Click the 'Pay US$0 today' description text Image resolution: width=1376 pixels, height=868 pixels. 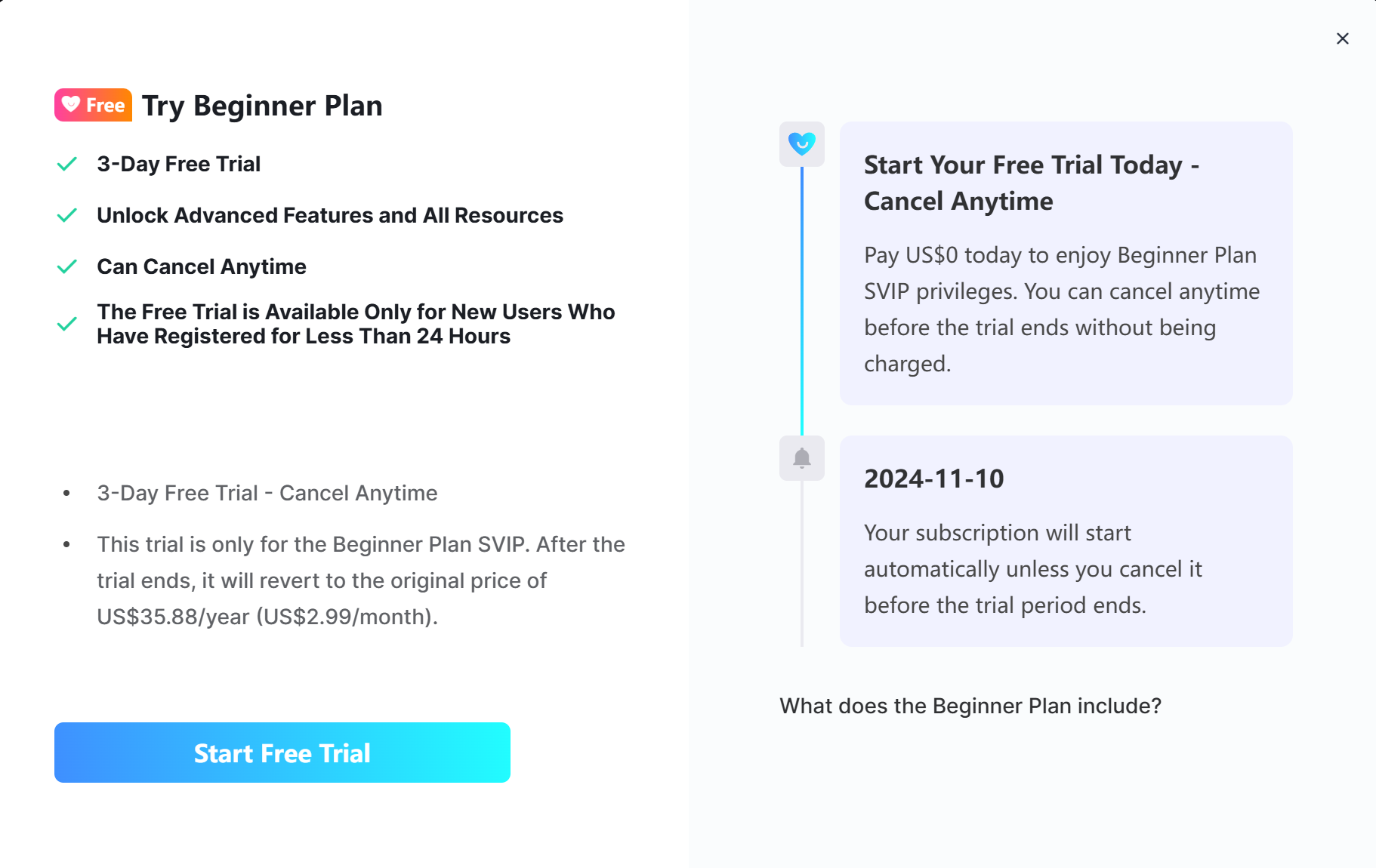tap(1062, 309)
